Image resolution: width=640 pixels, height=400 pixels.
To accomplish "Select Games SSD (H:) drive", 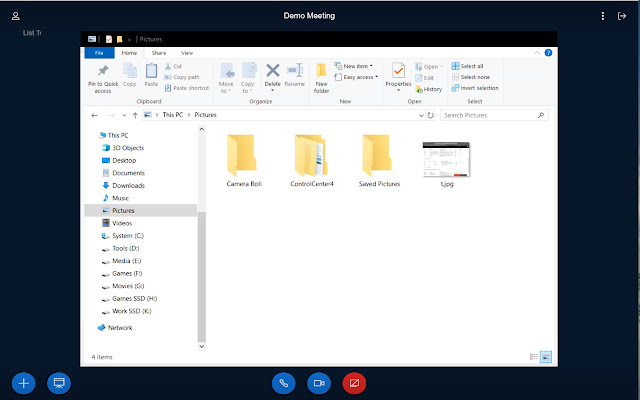I will pos(129,298).
